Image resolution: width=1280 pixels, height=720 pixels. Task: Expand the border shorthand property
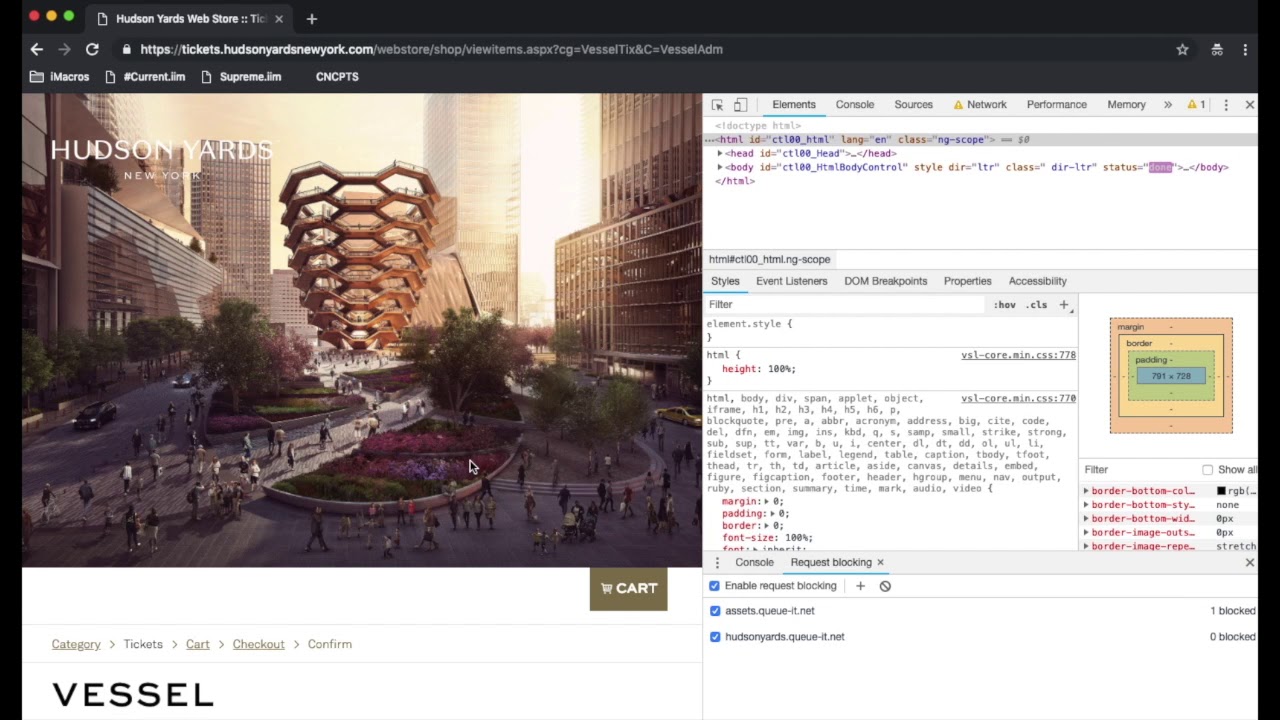pos(767,526)
